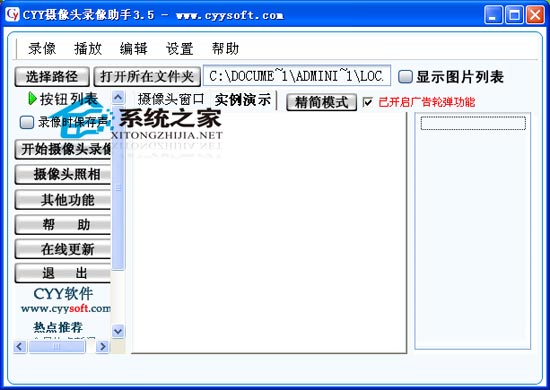Viewport: 550px width, 390px height.
Task: Close the CYY摄像头录像助手 window
Action: [x=535, y=15]
